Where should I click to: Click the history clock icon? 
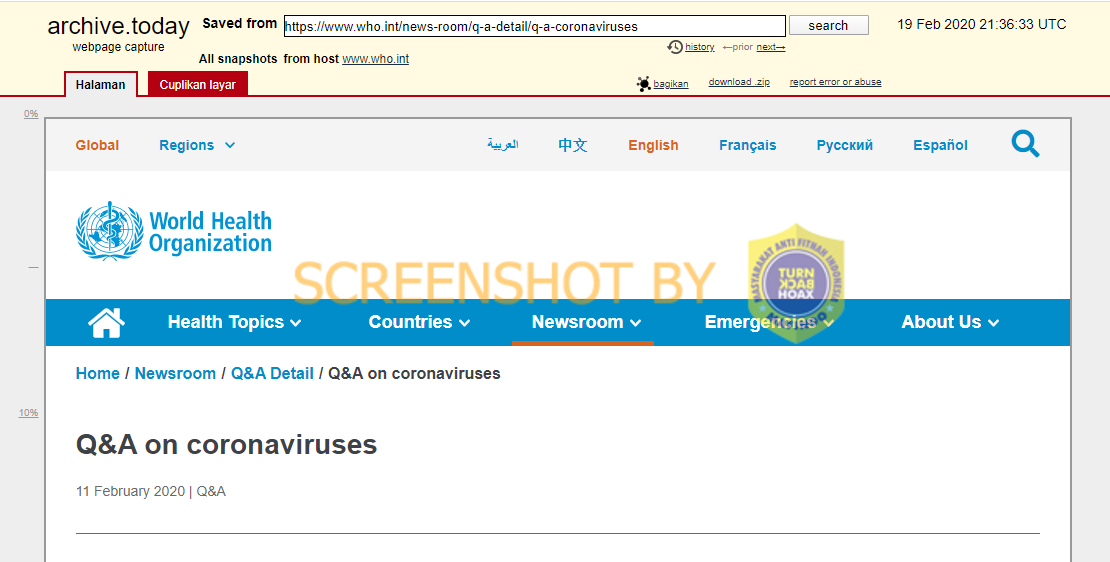tap(675, 47)
